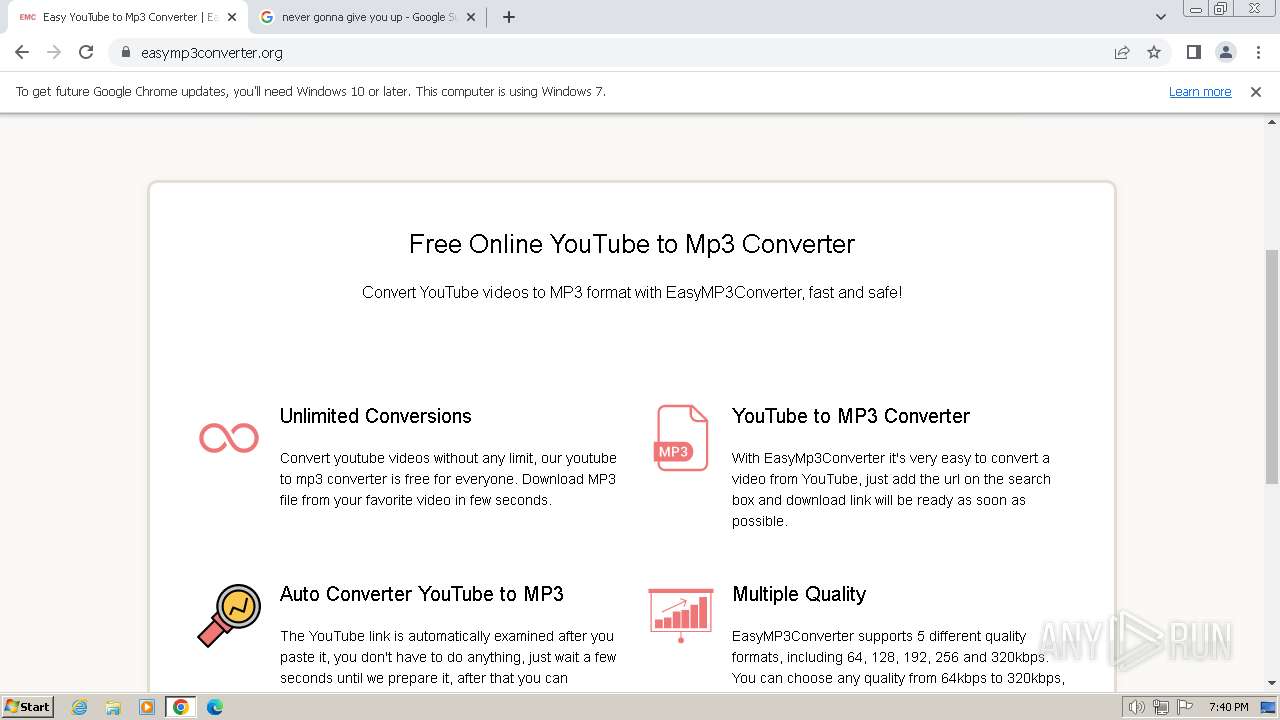Open the Chrome profile avatar

(x=1225, y=52)
